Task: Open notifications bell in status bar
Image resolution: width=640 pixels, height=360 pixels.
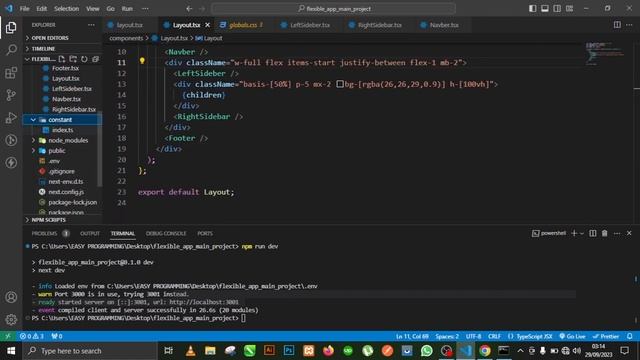Action: tap(630, 336)
